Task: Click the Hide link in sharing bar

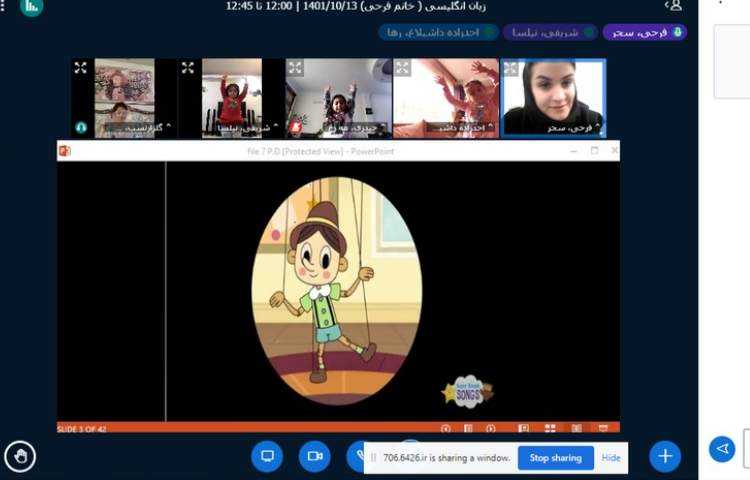Action: click(x=611, y=458)
